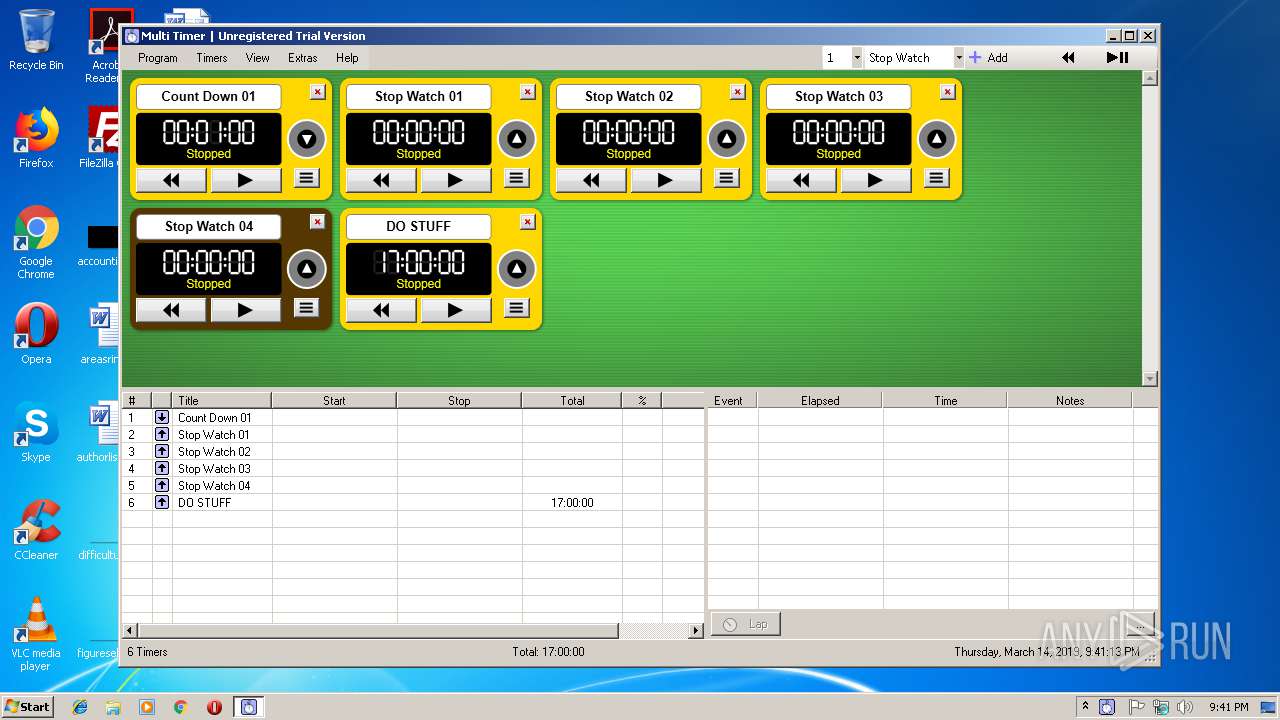Open the Stop Watch 02 options menu
The height and width of the screenshot is (720, 1280).
point(727,179)
